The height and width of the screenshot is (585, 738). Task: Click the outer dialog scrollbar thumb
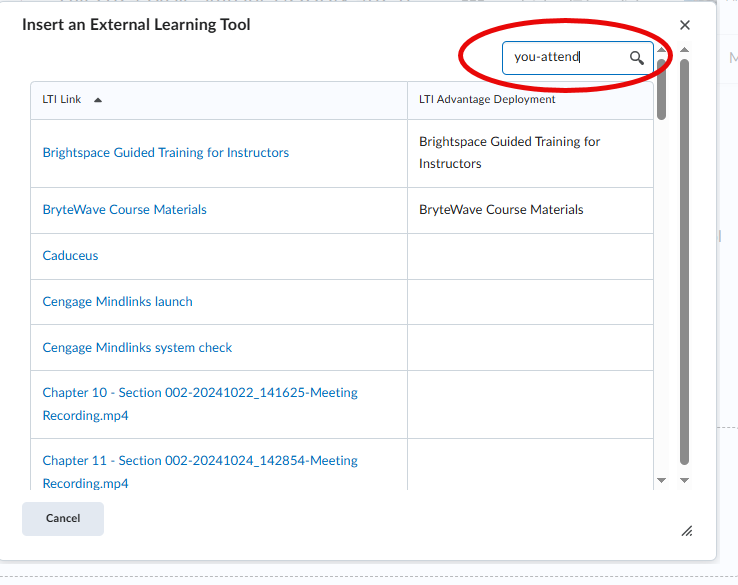[684, 262]
